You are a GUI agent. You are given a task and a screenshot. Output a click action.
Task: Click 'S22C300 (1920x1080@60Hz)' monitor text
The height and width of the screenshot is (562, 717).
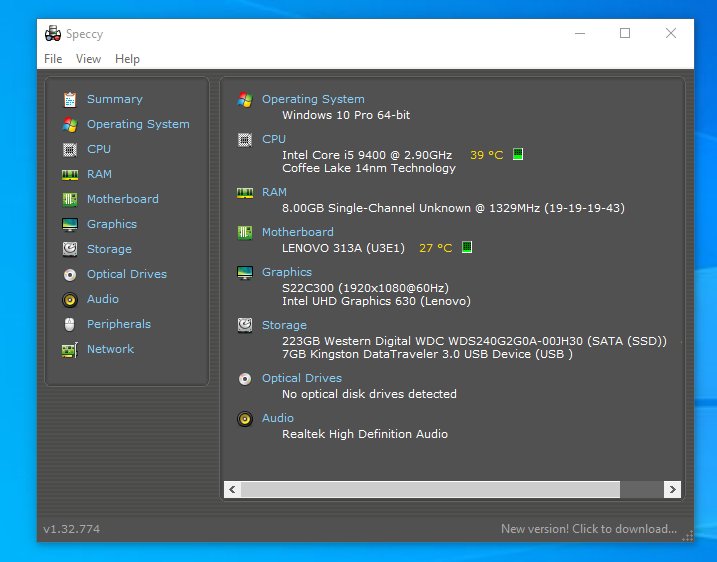(x=365, y=288)
